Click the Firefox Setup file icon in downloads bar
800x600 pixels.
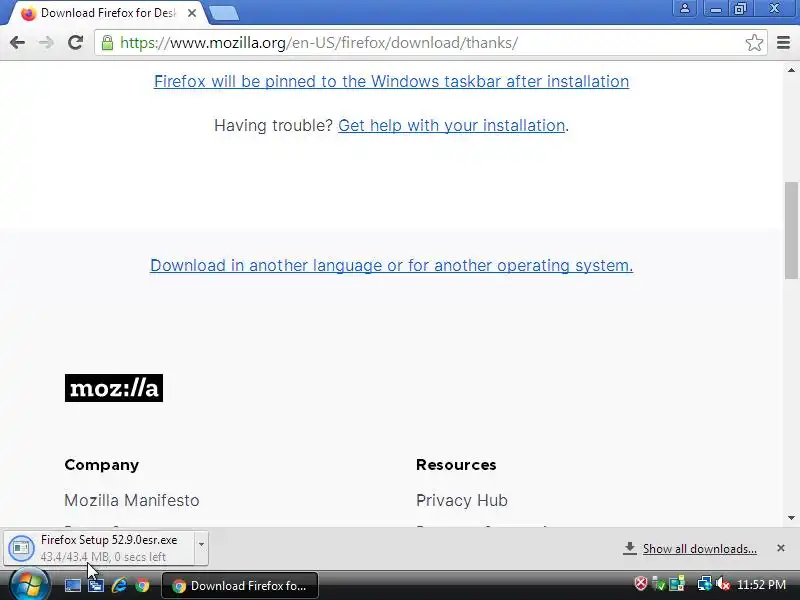click(x=21, y=548)
